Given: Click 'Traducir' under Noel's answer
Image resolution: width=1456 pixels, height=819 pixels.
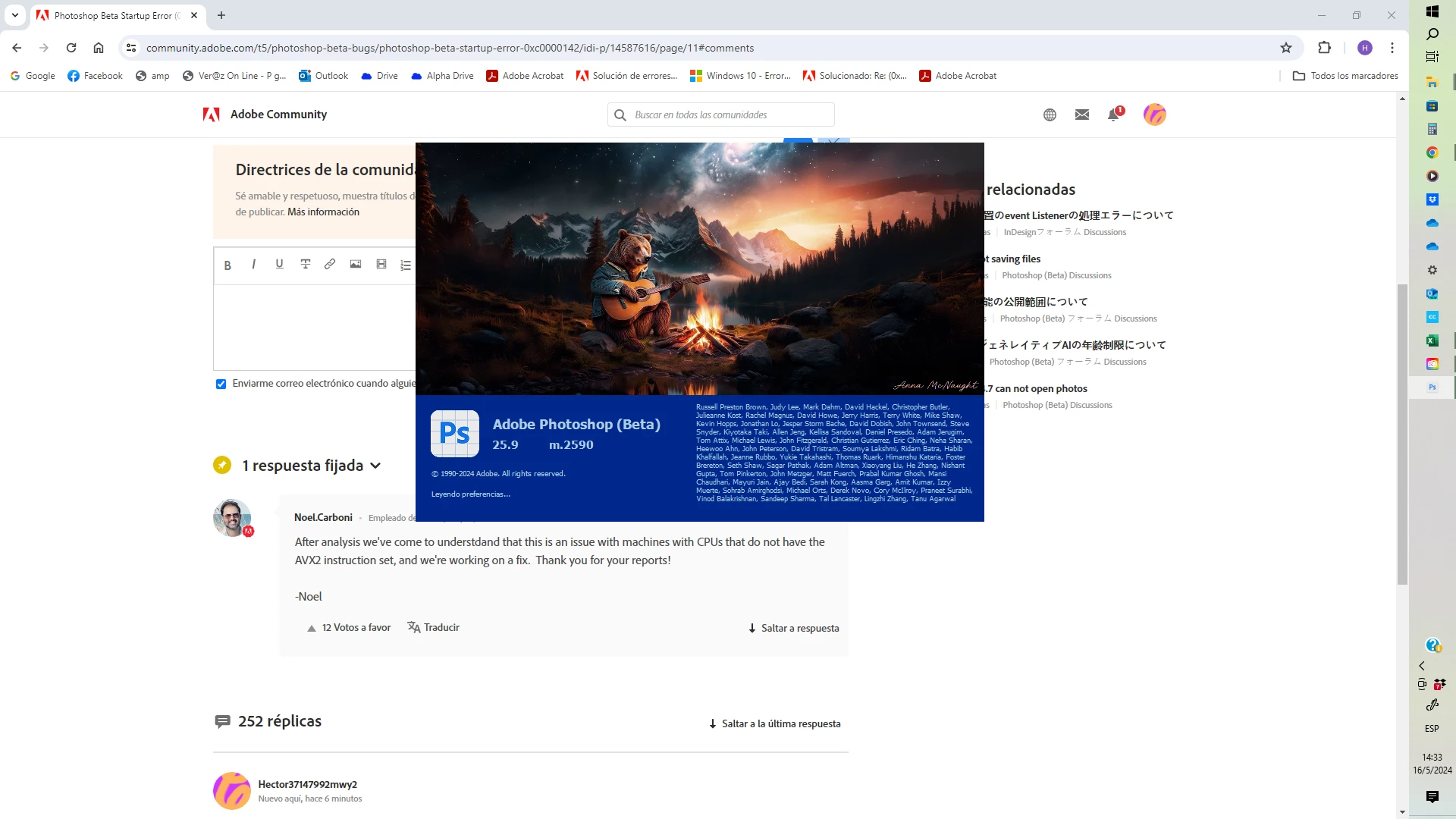Looking at the screenshot, I should coord(434,627).
